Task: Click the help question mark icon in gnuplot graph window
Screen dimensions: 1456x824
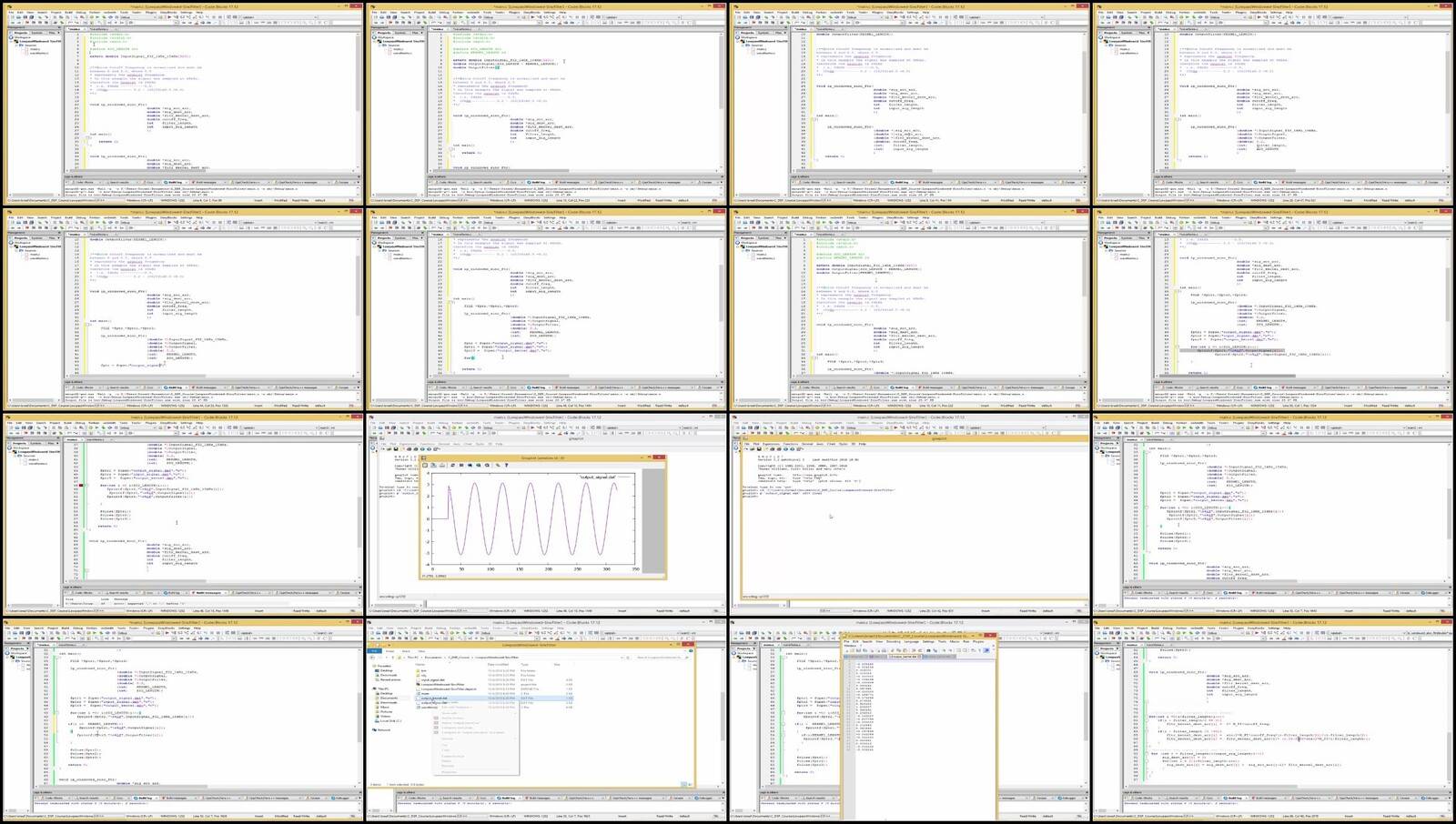Action: [x=507, y=465]
